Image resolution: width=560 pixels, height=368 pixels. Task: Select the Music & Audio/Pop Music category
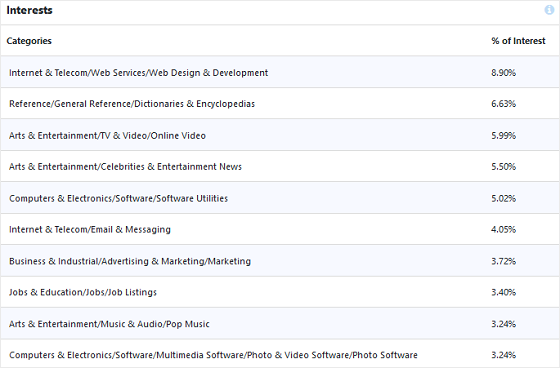point(280,324)
